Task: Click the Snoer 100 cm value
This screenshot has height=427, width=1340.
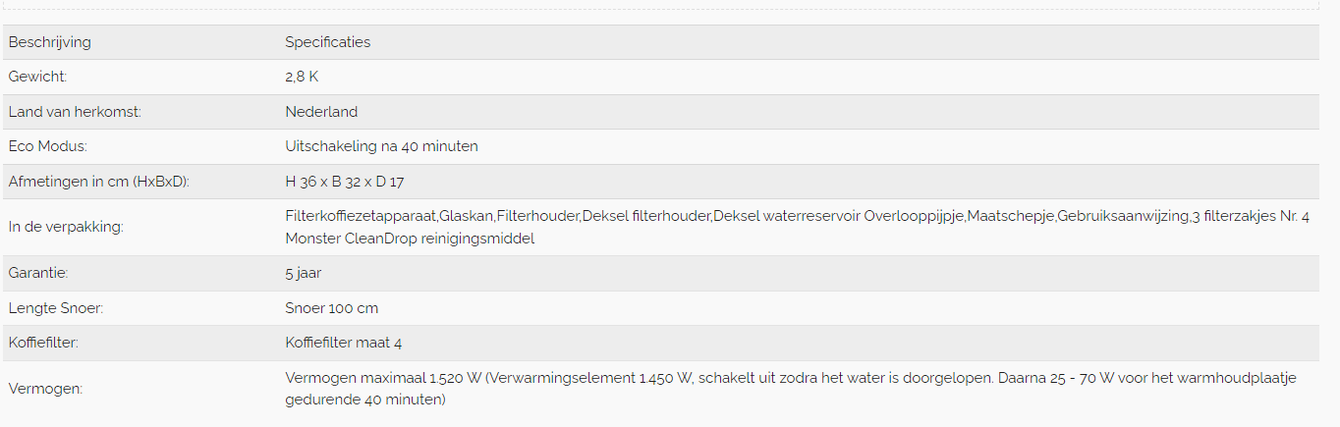Action: (331, 308)
